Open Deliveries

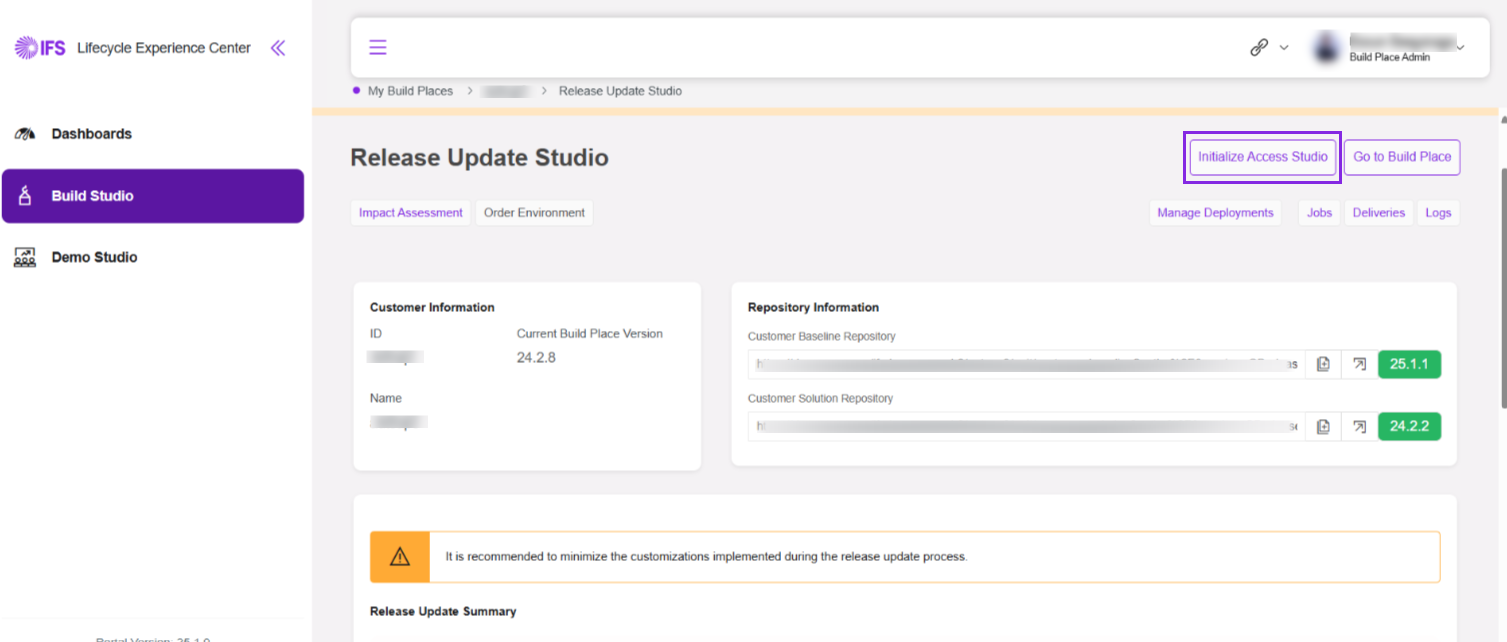pyautogui.click(x=1379, y=213)
